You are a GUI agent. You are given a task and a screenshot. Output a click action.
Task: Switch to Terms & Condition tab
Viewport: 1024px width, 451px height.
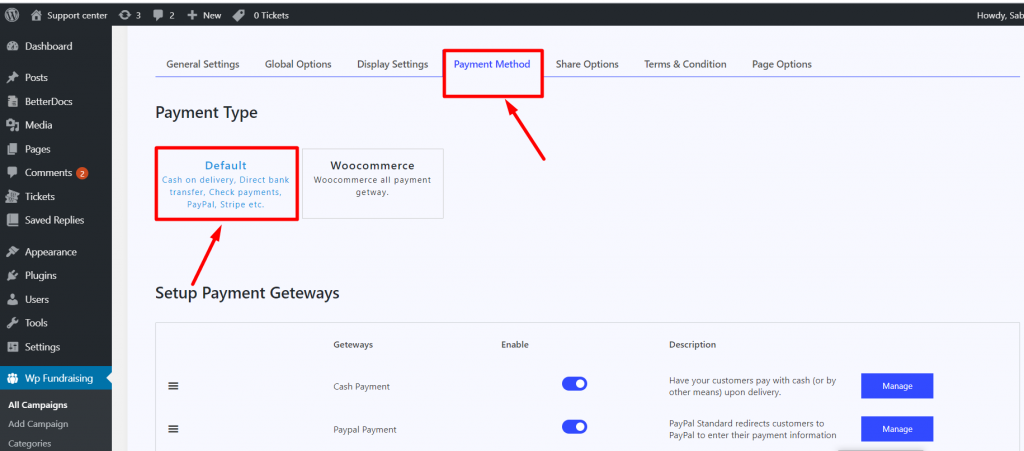point(685,64)
